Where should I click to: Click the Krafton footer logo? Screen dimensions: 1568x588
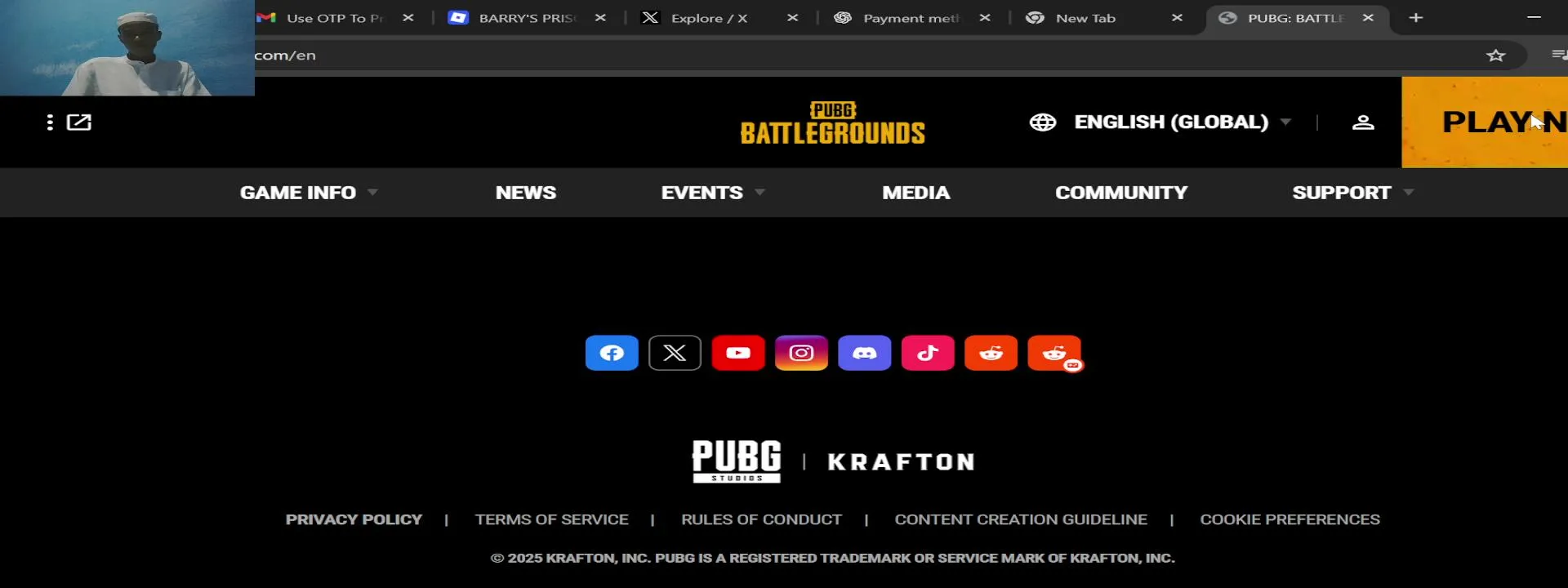click(901, 462)
